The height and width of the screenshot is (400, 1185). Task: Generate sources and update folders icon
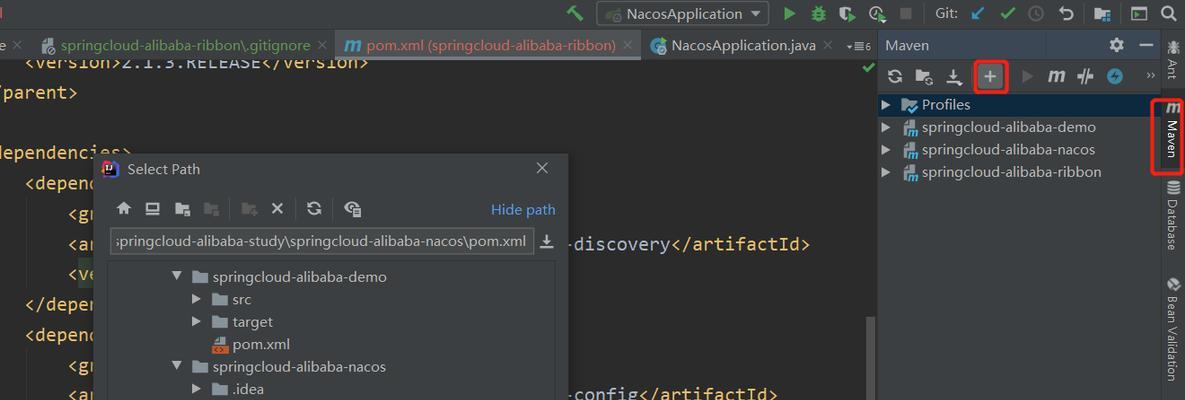[x=924, y=76]
